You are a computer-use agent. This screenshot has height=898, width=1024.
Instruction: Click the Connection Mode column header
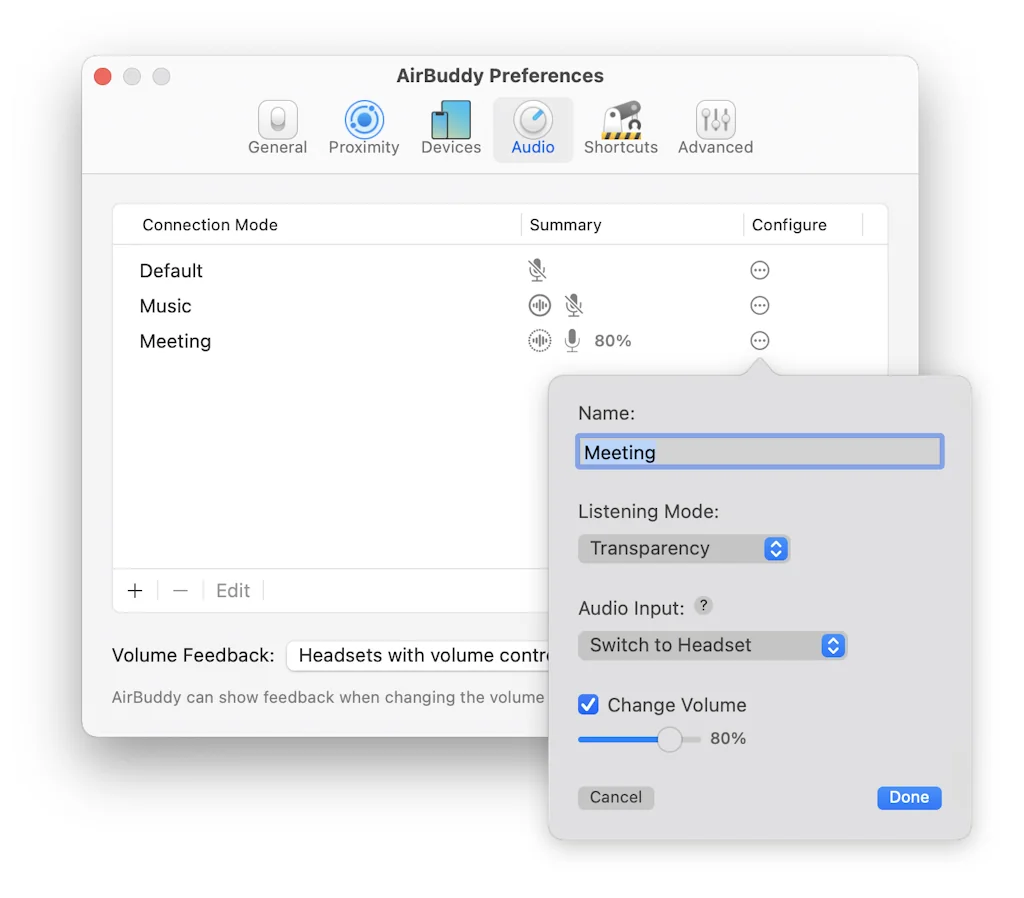point(210,225)
